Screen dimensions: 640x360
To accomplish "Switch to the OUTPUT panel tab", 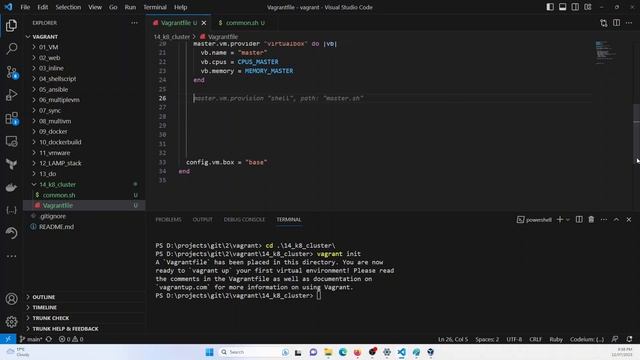I will point(202,220).
